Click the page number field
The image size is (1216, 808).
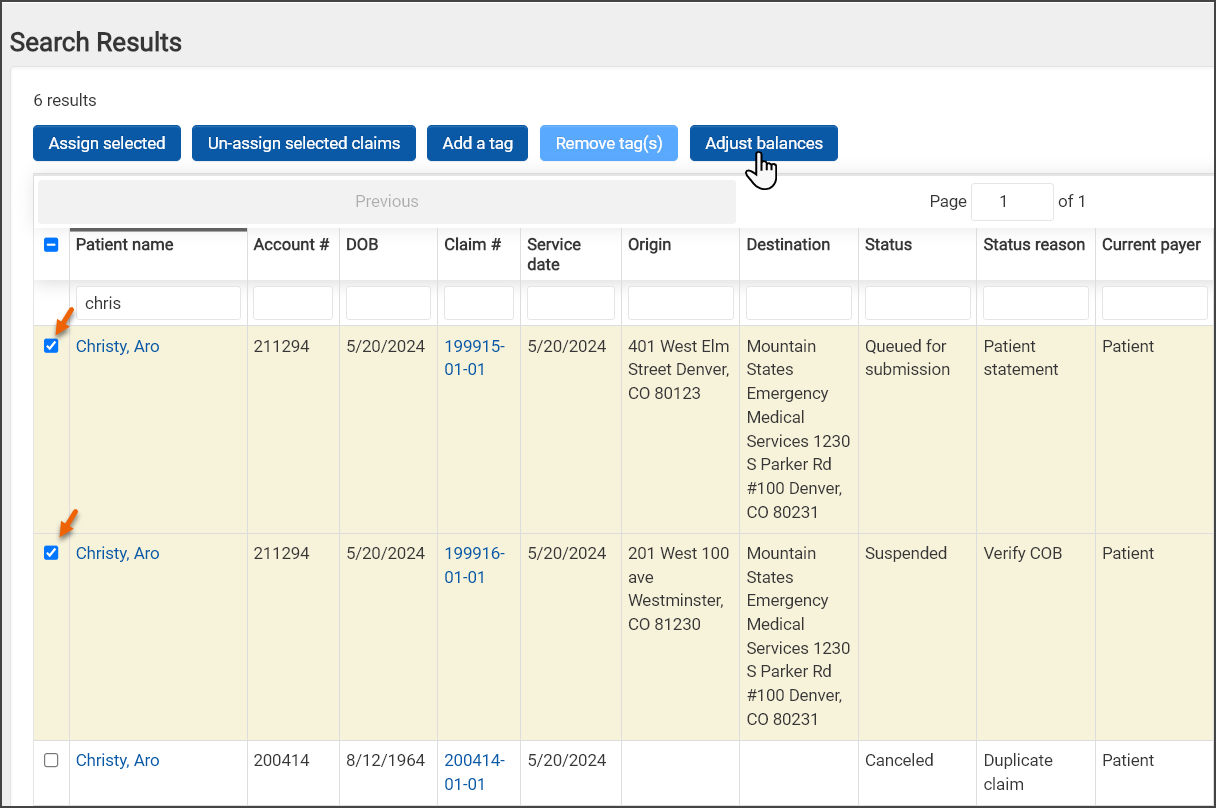(x=1012, y=201)
